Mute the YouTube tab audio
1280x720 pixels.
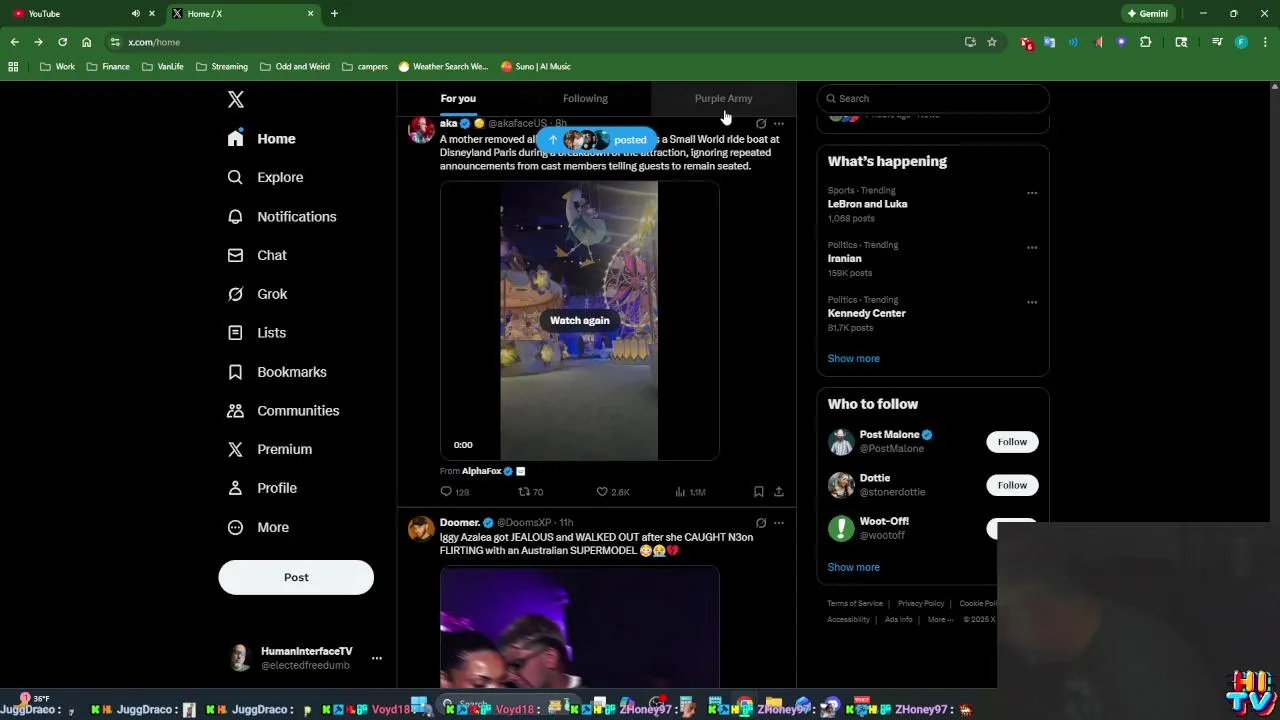[x=136, y=14]
